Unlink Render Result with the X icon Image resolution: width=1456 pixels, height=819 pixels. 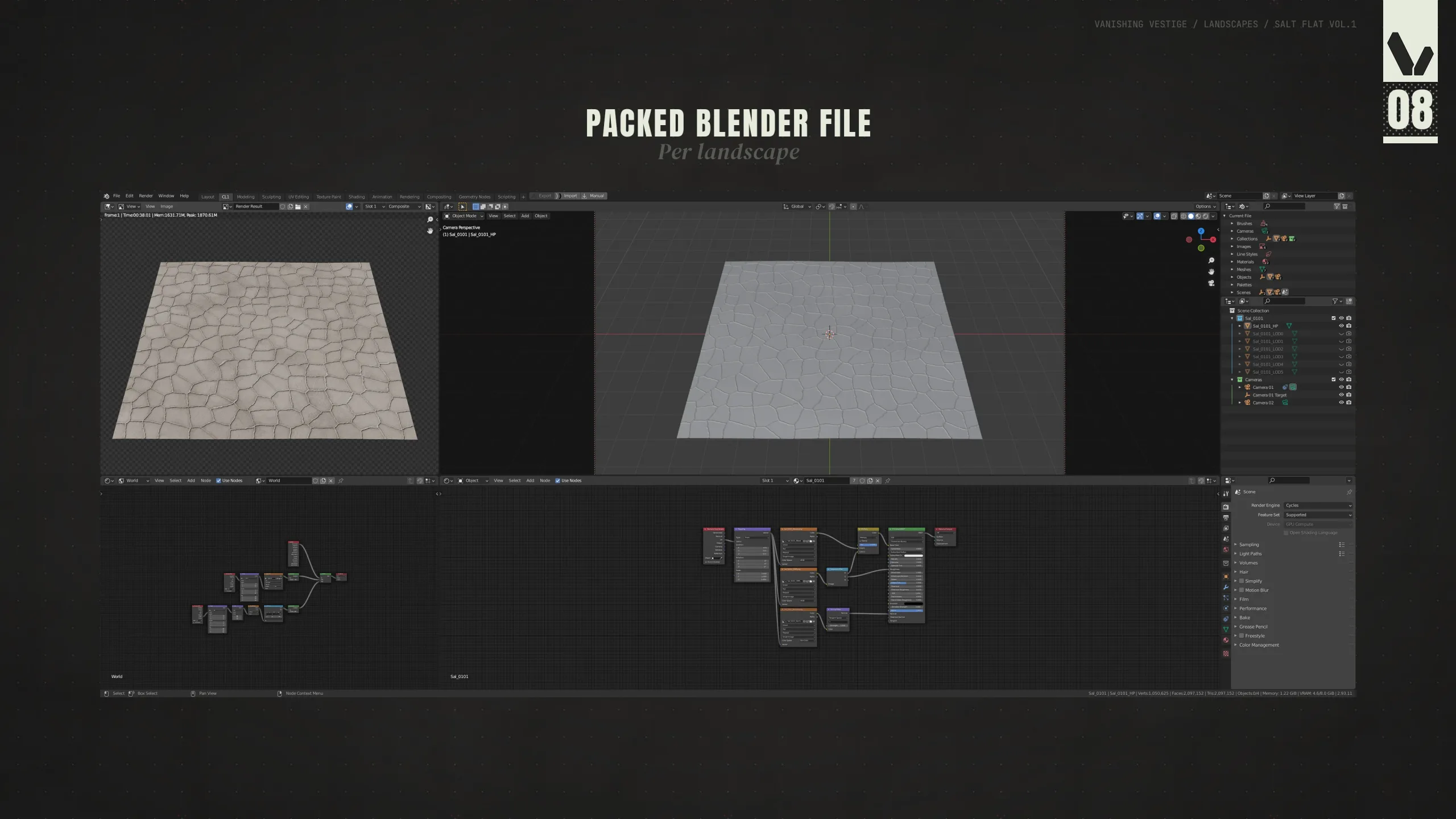(305, 207)
